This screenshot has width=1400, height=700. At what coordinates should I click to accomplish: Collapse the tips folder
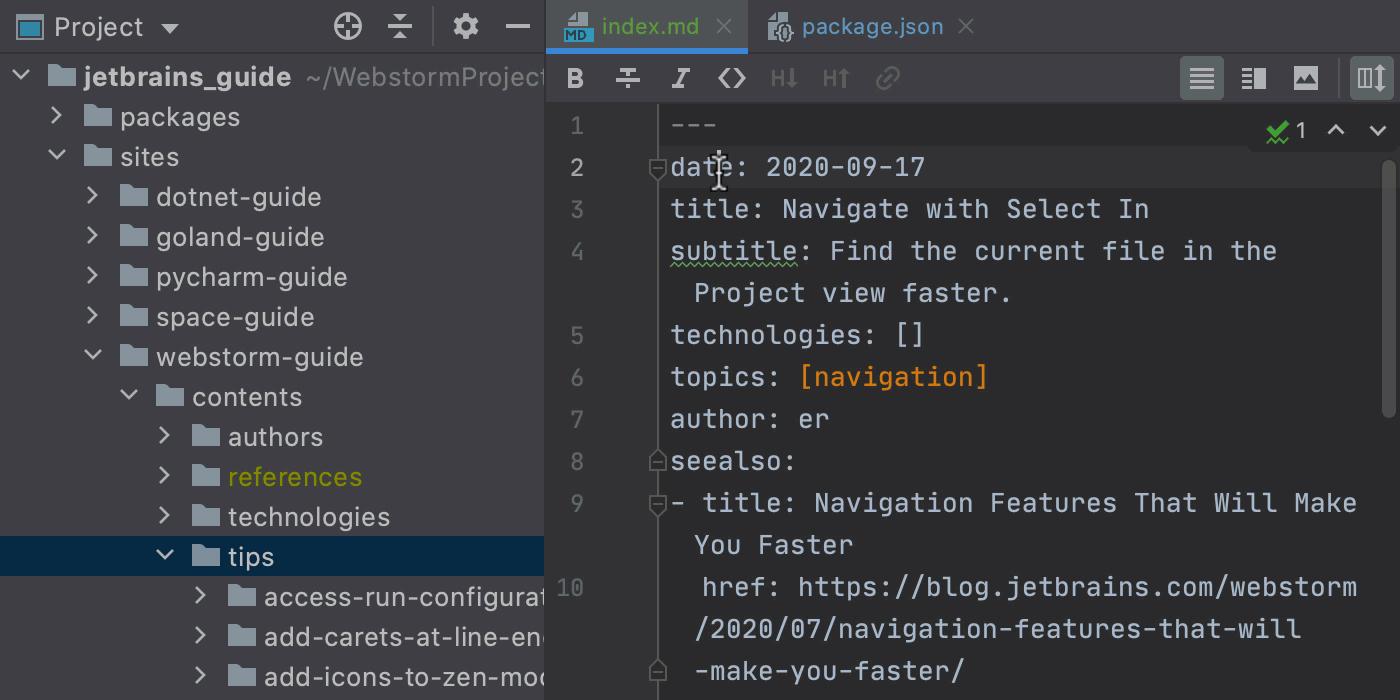click(165, 556)
